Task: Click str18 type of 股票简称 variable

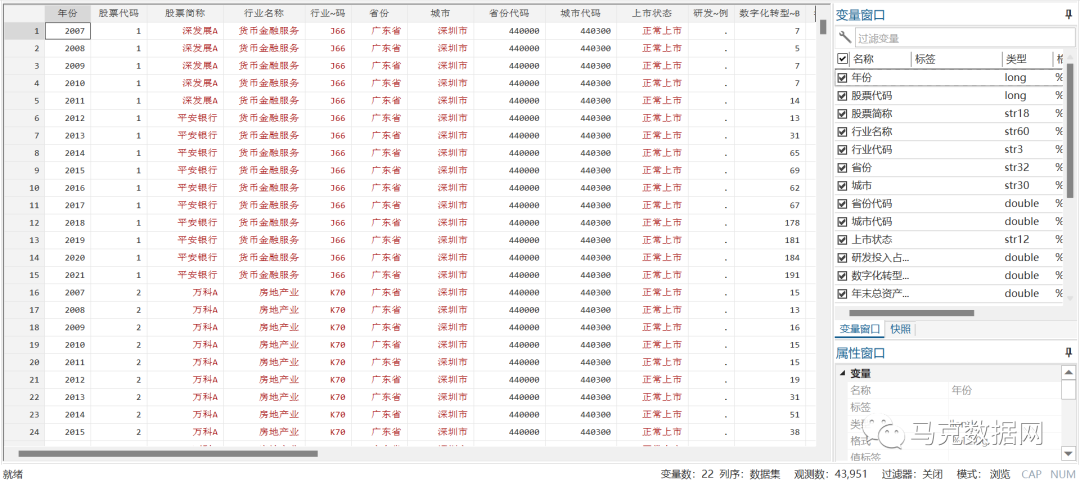Action: pyautogui.click(x=1015, y=114)
